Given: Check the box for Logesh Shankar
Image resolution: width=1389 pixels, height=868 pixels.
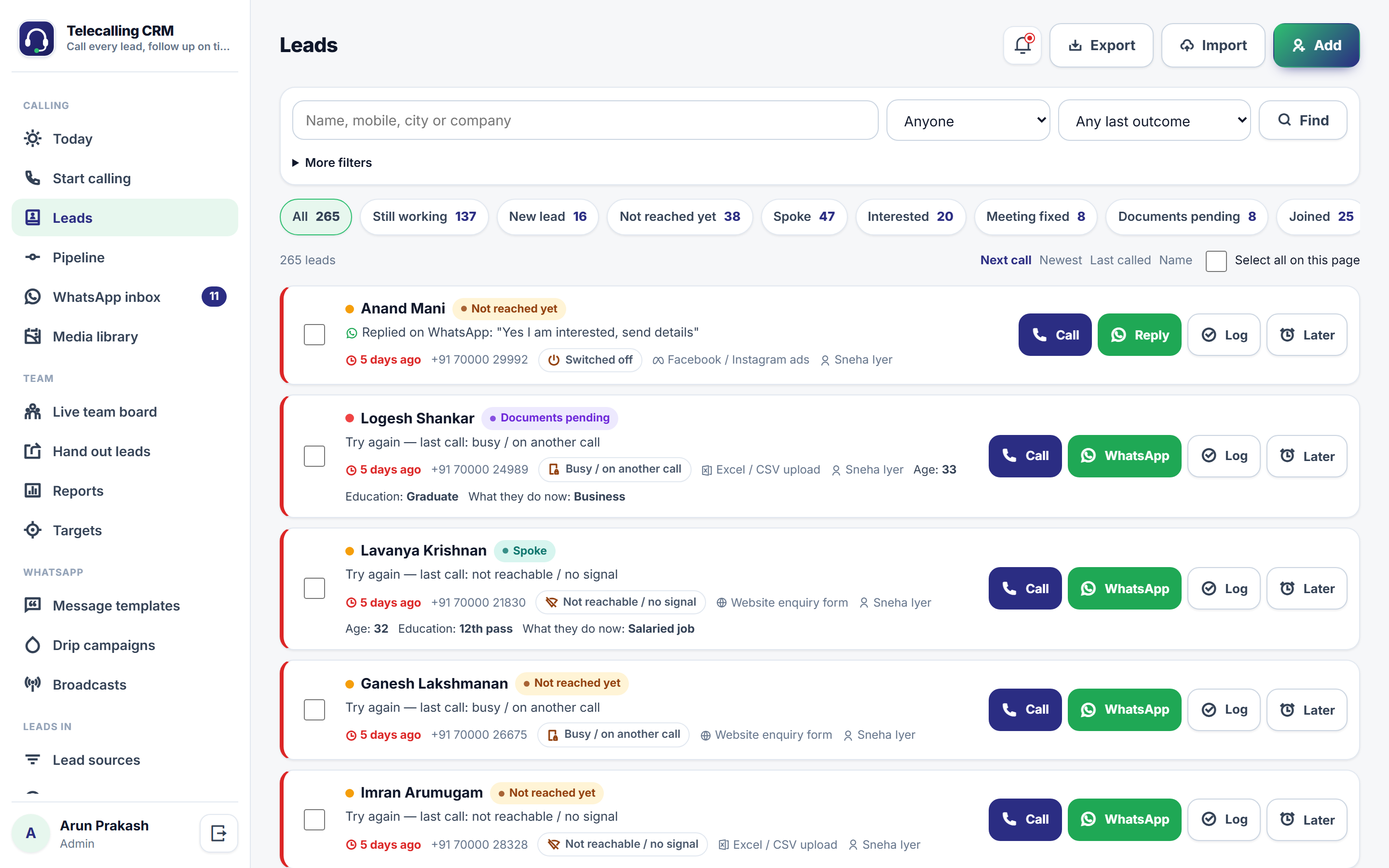Looking at the screenshot, I should (x=314, y=456).
